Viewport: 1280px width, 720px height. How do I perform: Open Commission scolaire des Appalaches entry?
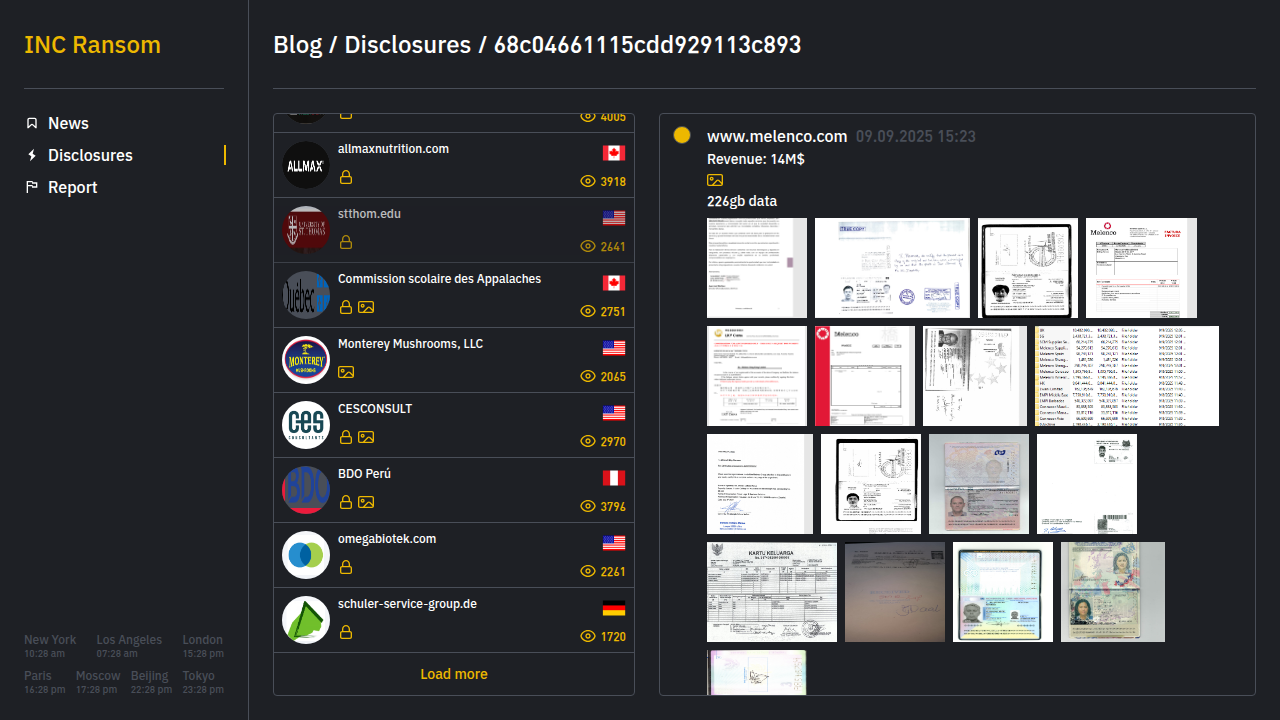tap(454, 295)
